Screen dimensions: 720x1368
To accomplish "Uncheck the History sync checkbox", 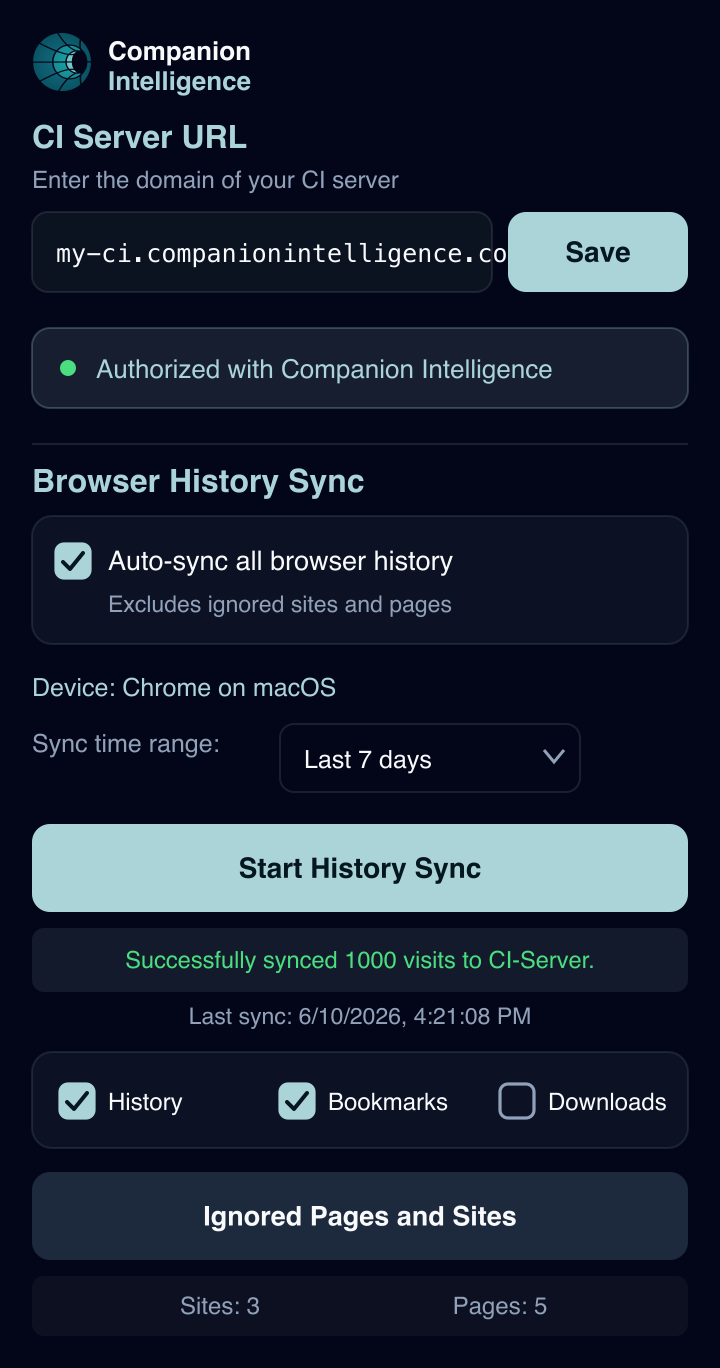I will point(77,1101).
